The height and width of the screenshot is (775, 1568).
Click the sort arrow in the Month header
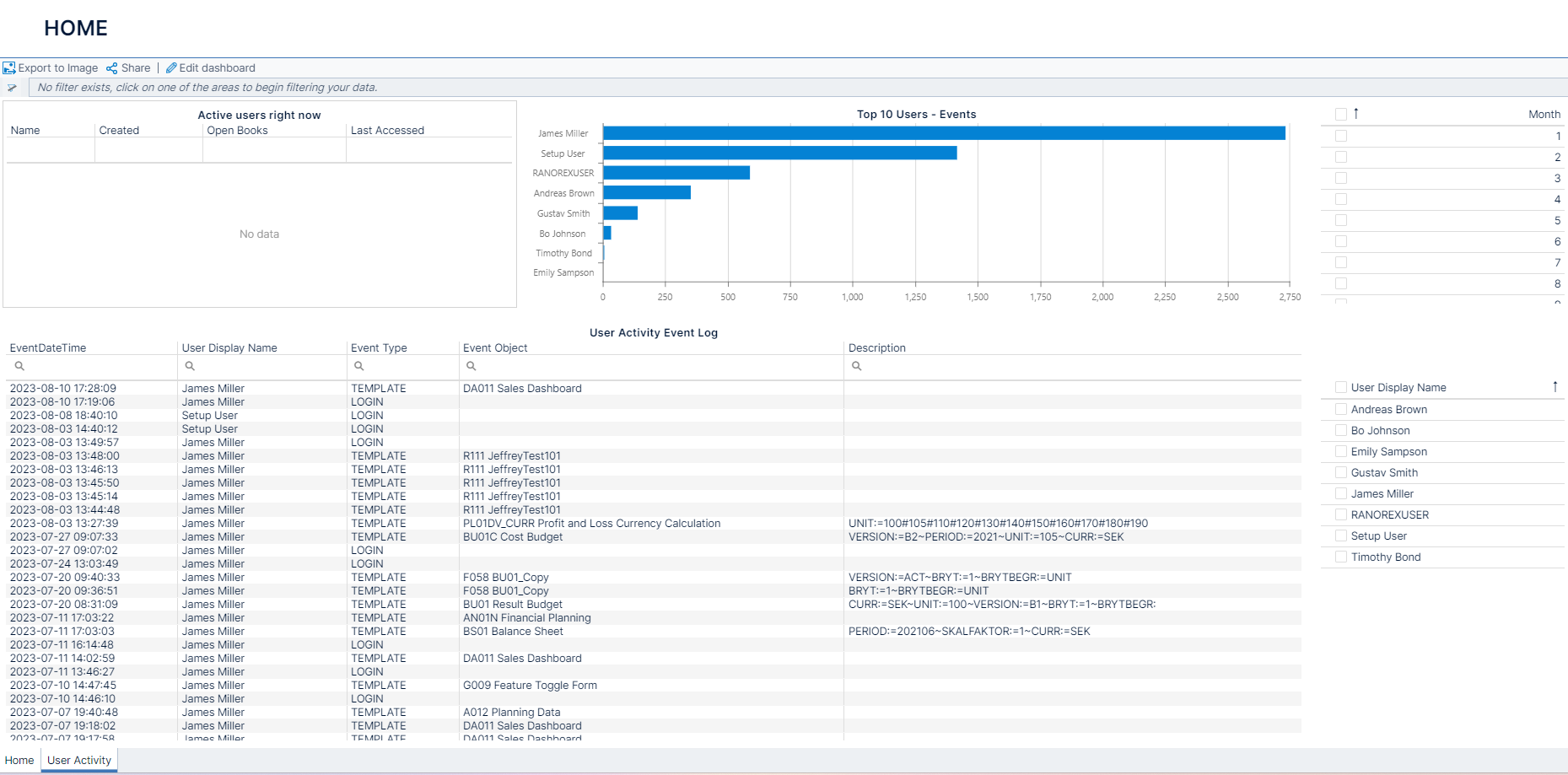pyautogui.click(x=1358, y=113)
